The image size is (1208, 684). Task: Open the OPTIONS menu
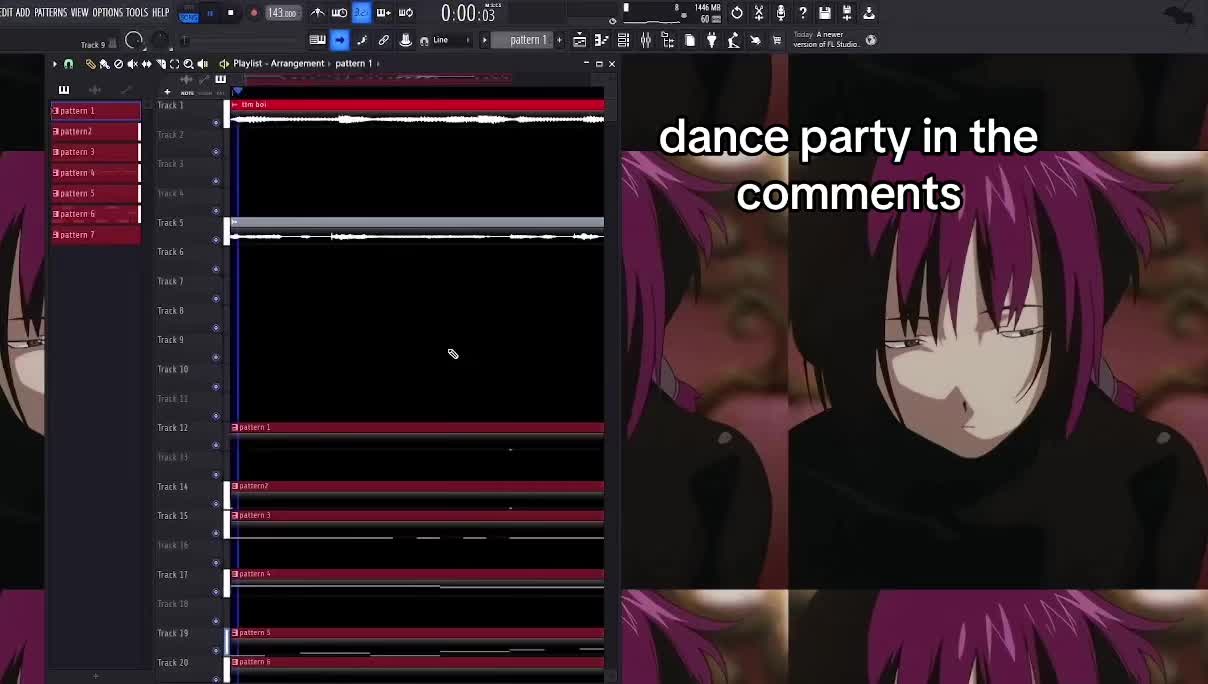pos(107,12)
